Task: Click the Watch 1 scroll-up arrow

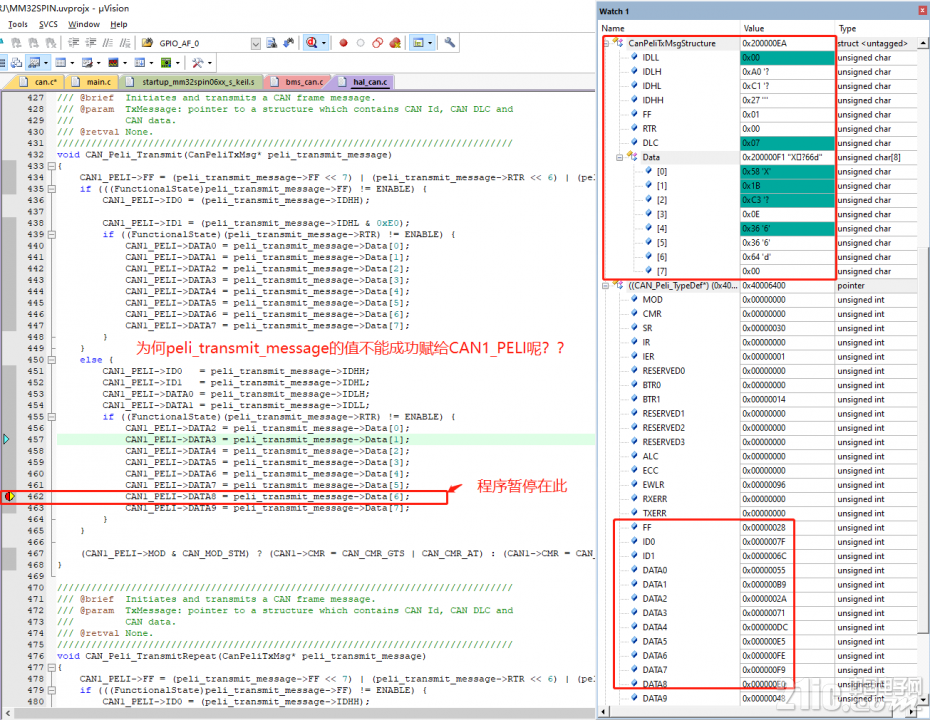Action: 923,43
